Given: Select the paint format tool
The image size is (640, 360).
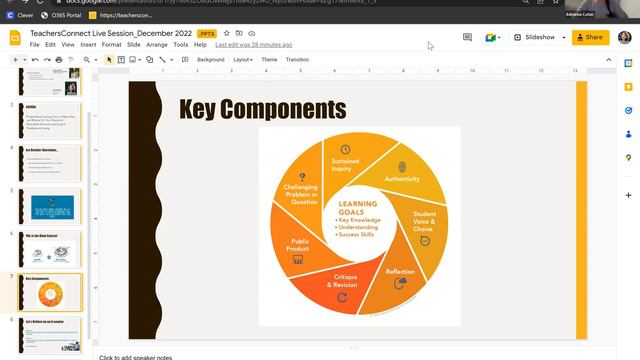Looking at the screenshot, I should 71,60.
